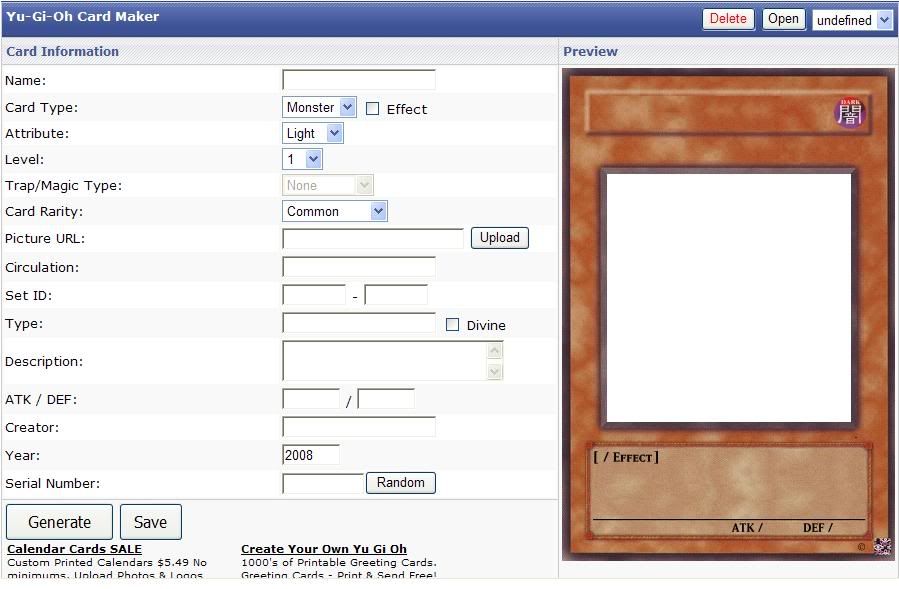The width and height of the screenshot is (899, 589).
Task: Open the Level dropdown
Action: tap(303, 159)
